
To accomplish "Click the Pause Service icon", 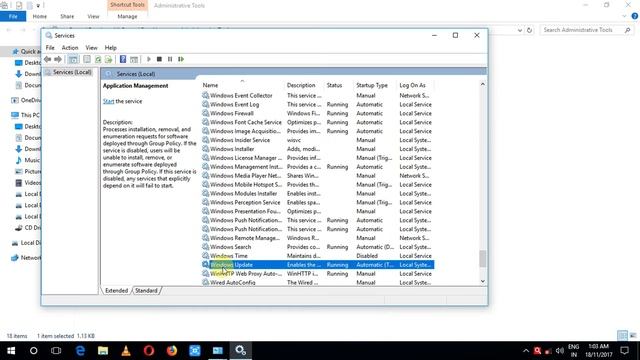I will click(170, 59).
